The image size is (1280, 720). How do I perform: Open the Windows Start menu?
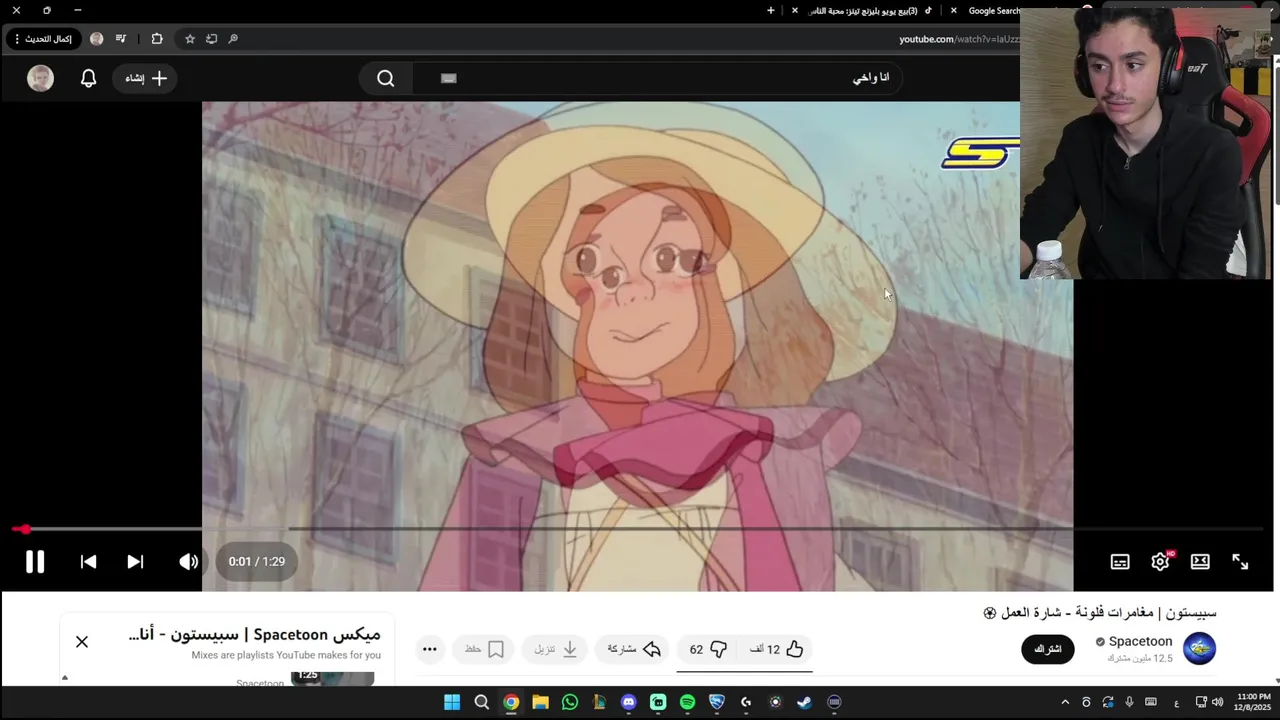[452, 702]
